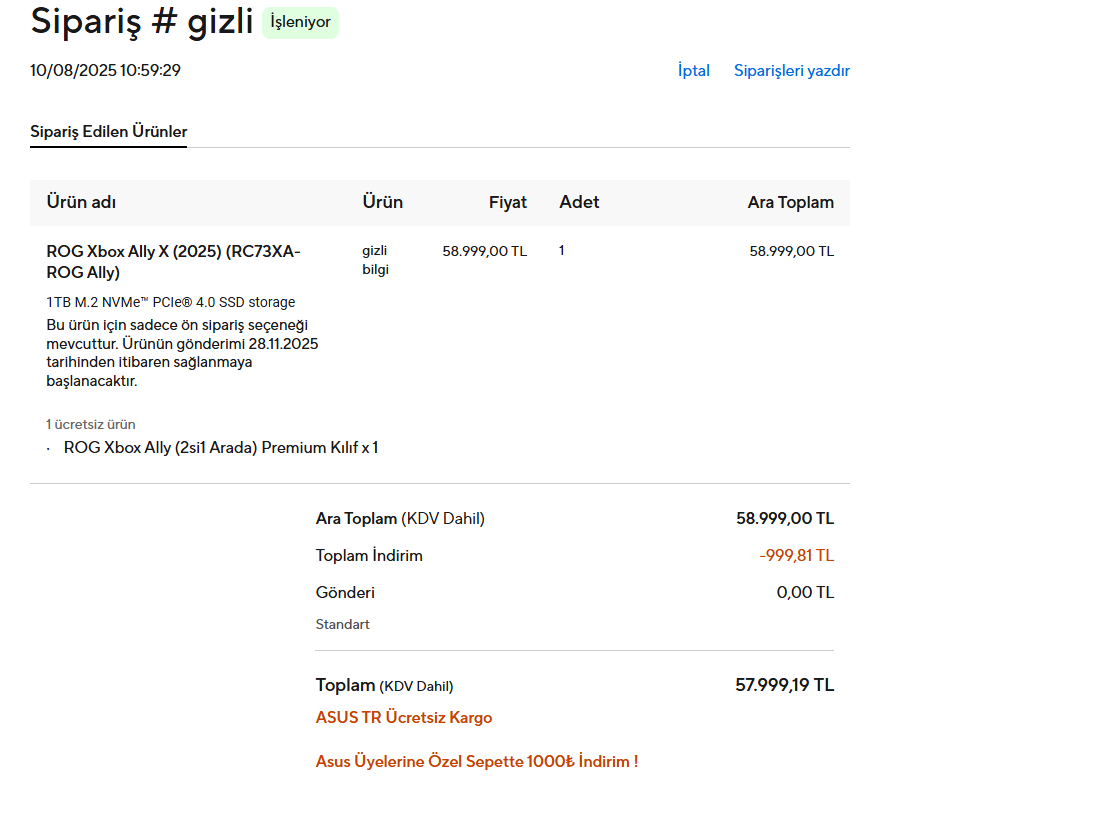Click the gizli bilgi product cell
The height and width of the screenshot is (824, 1111).
pyautogui.click(x=375, y=260)
